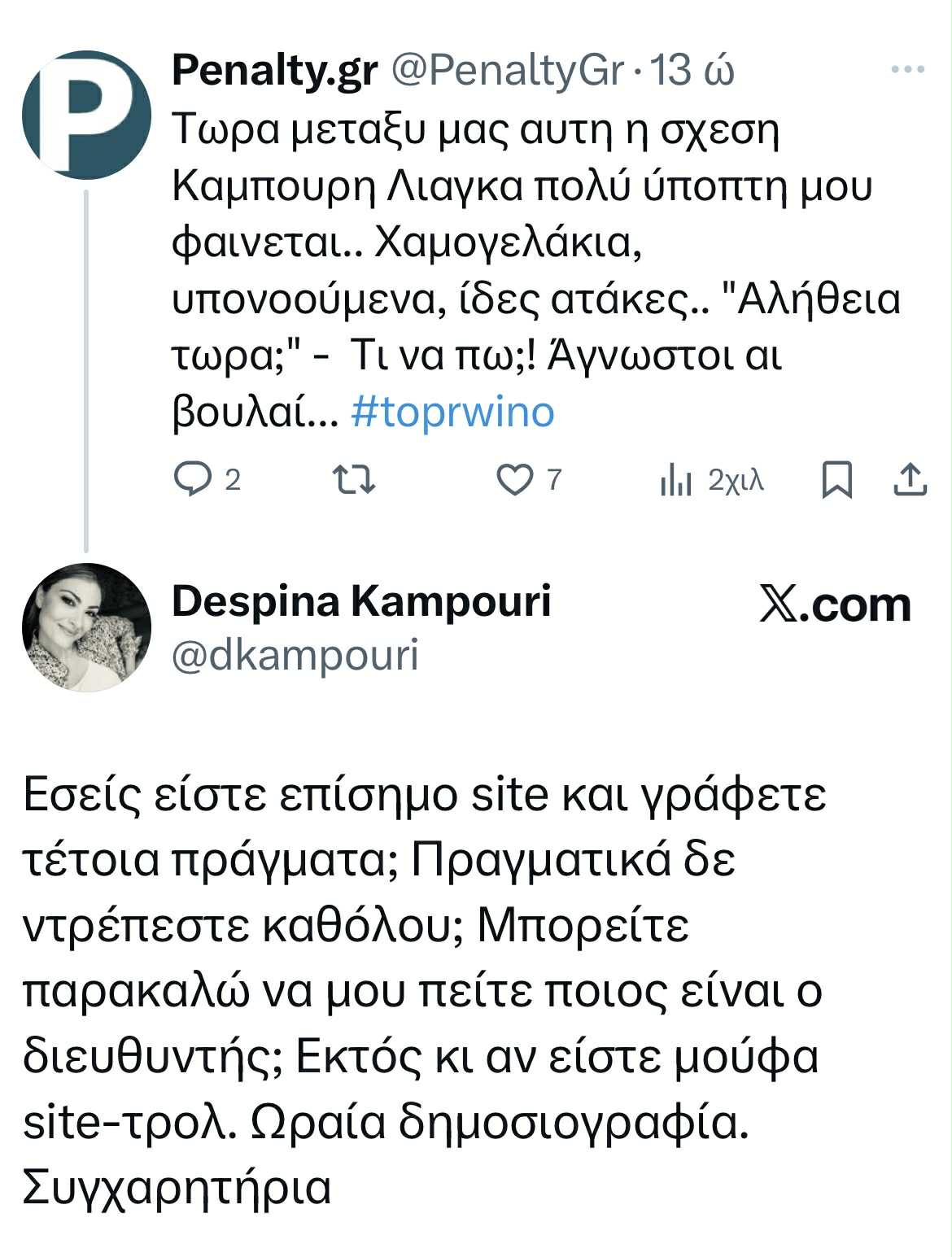Retweet the Penalty.gr post
Image resolution: width=952 pixels, height=1257 pixels.
[356, 480]
